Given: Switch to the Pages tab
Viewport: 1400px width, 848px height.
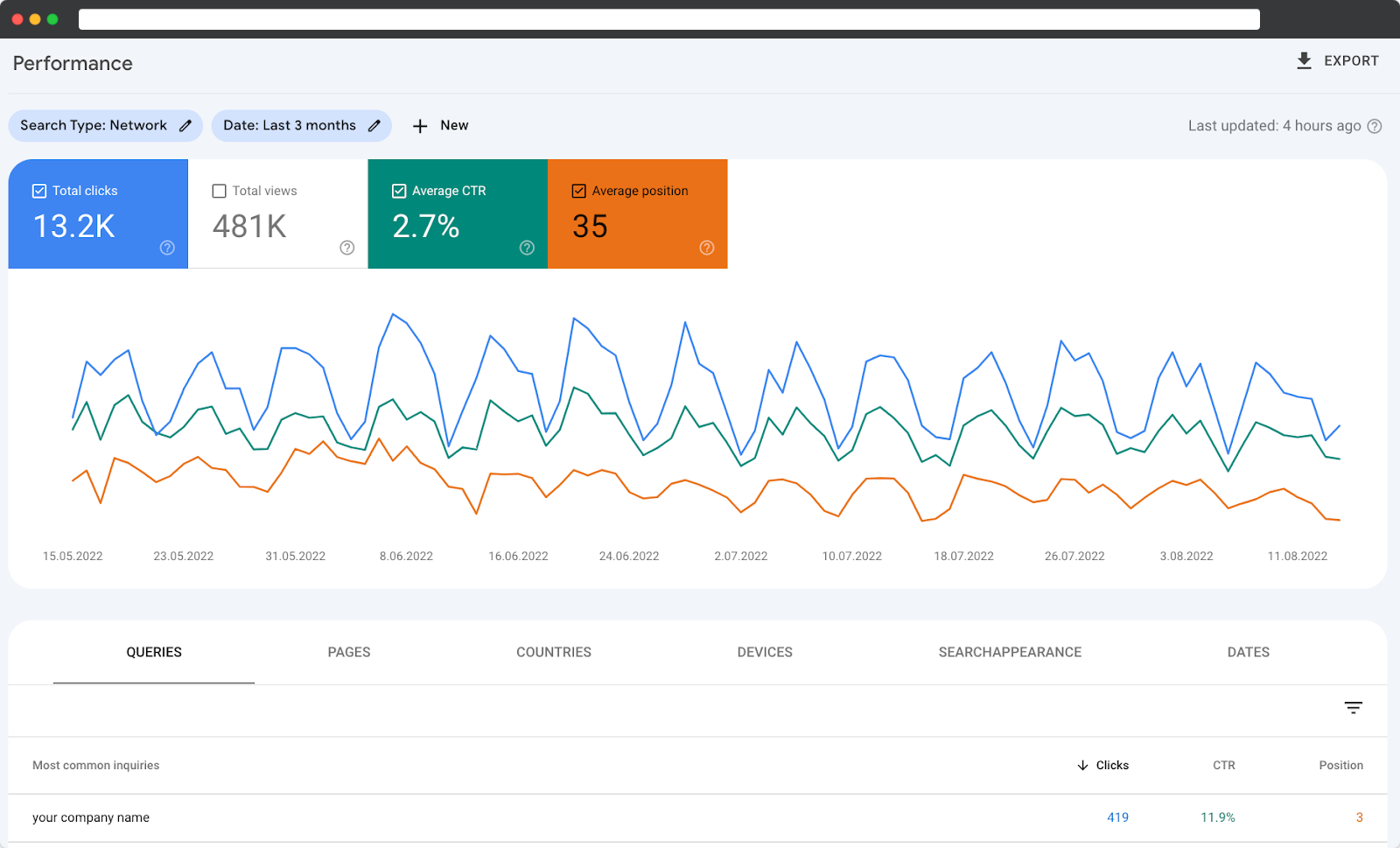Looking at the screenshot, I should pos(349,652).
